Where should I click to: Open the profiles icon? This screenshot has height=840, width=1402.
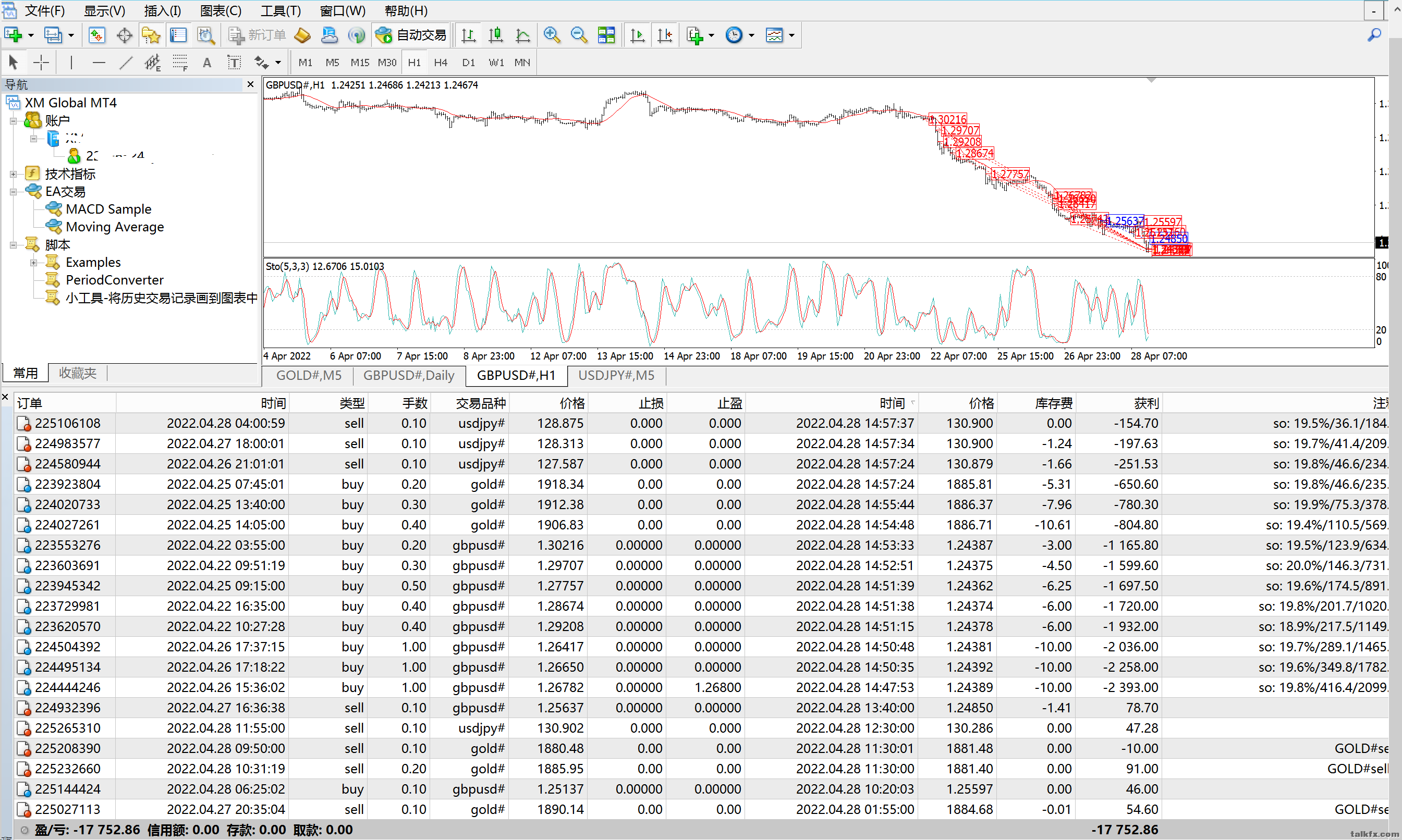53,35
